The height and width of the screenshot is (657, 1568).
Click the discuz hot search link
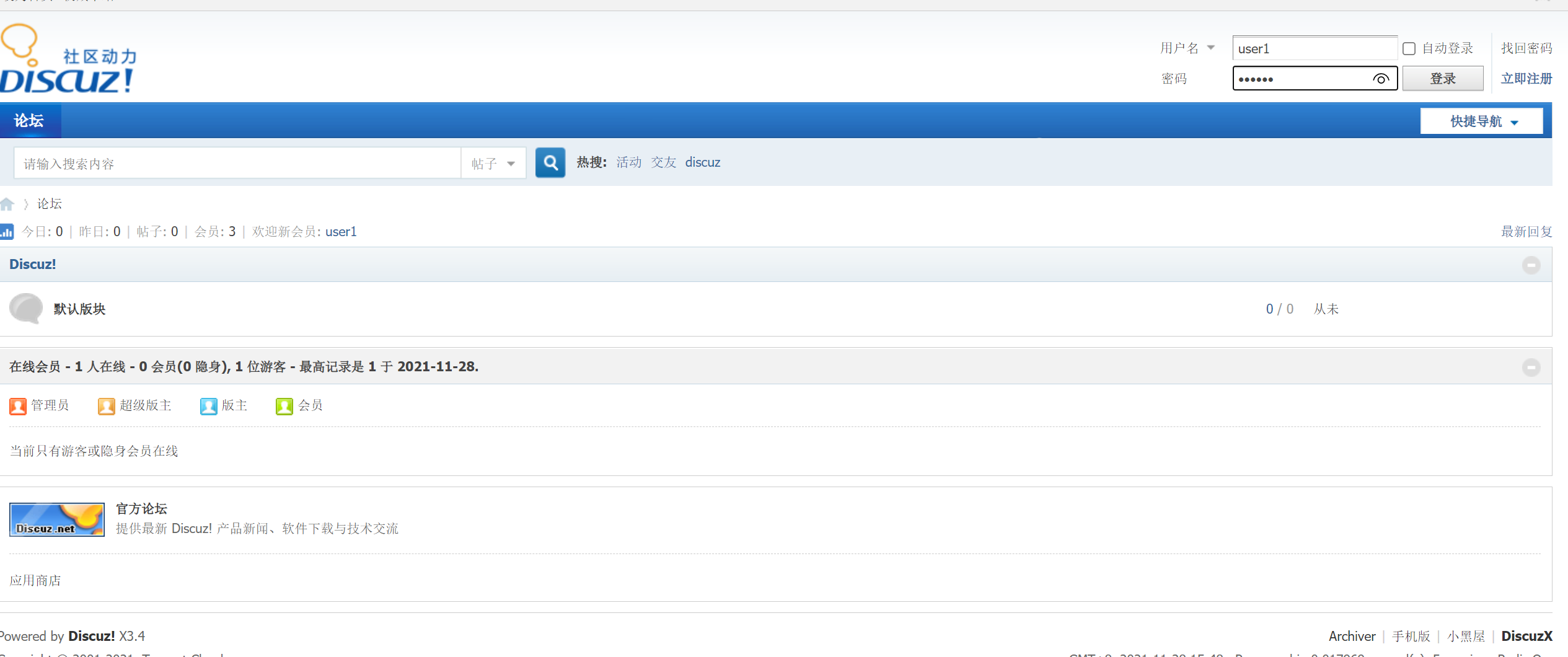(x=703, y=162)
